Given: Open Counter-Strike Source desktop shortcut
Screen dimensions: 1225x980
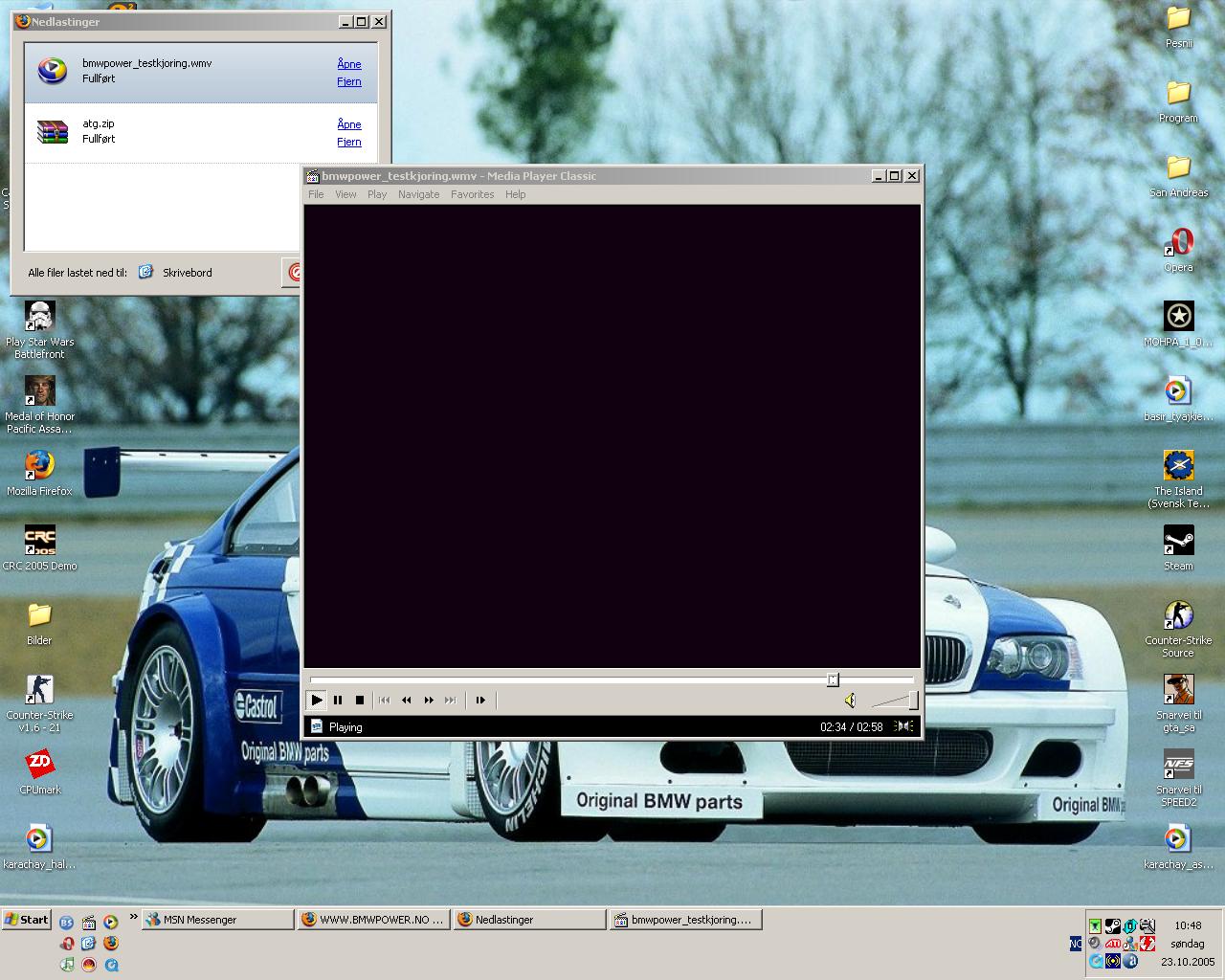Looking at the screenshot, I should (1178, 630).
